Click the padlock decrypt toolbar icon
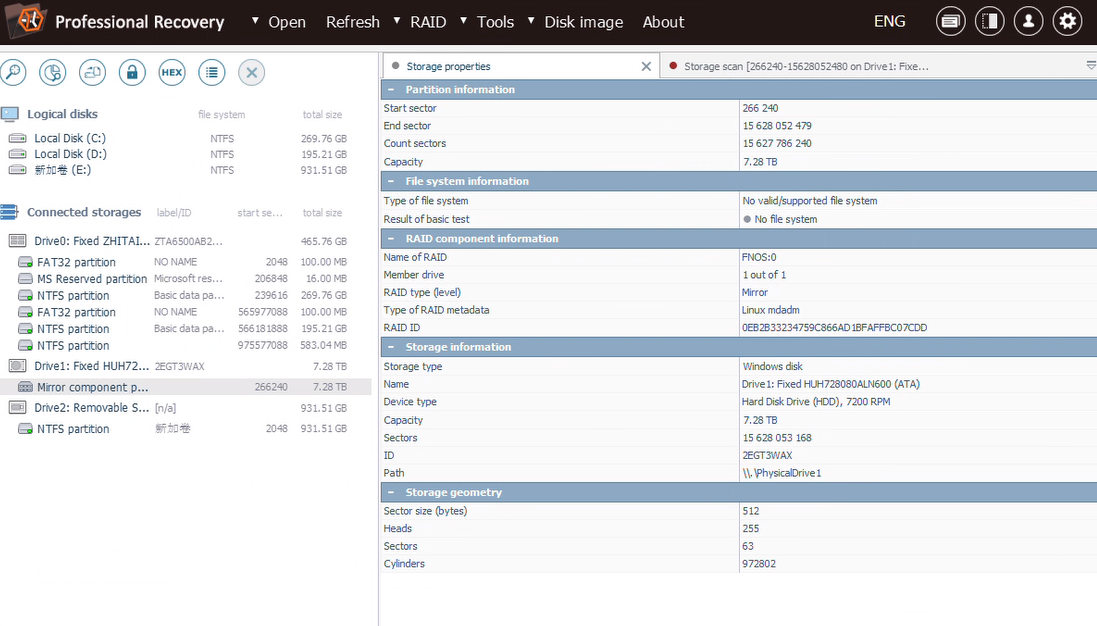Screen dimensions: 1097x626 pos(132,72)
